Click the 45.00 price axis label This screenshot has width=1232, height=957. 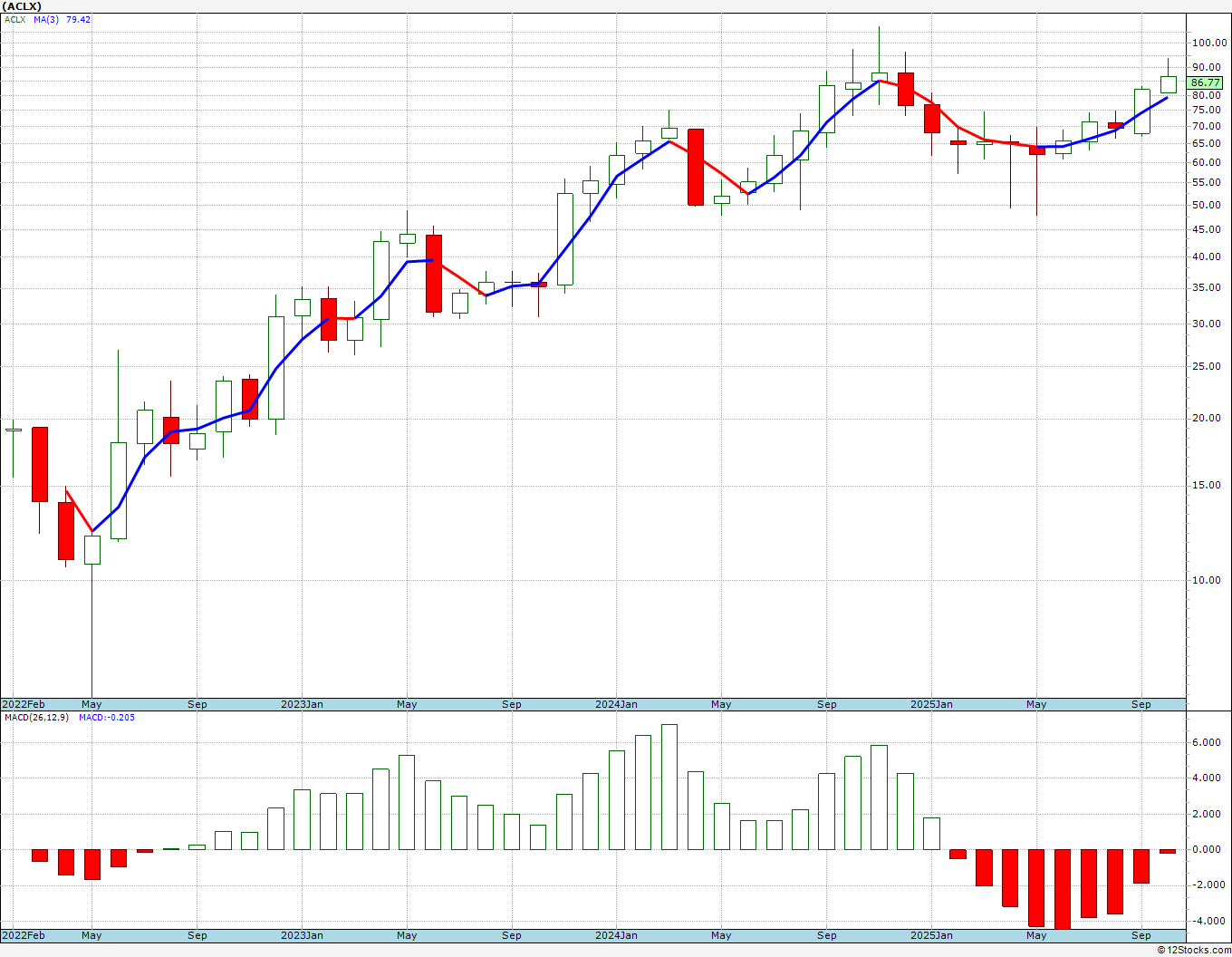click(x=1207, y=229)
